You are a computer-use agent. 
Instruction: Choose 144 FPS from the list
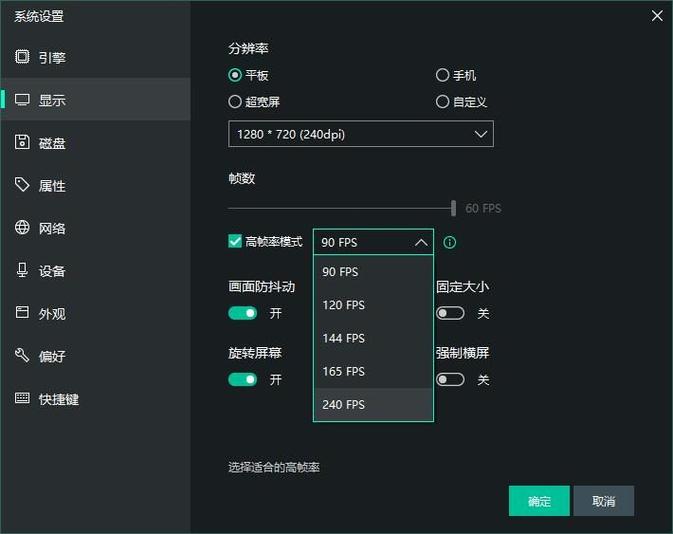coord(373,338)
